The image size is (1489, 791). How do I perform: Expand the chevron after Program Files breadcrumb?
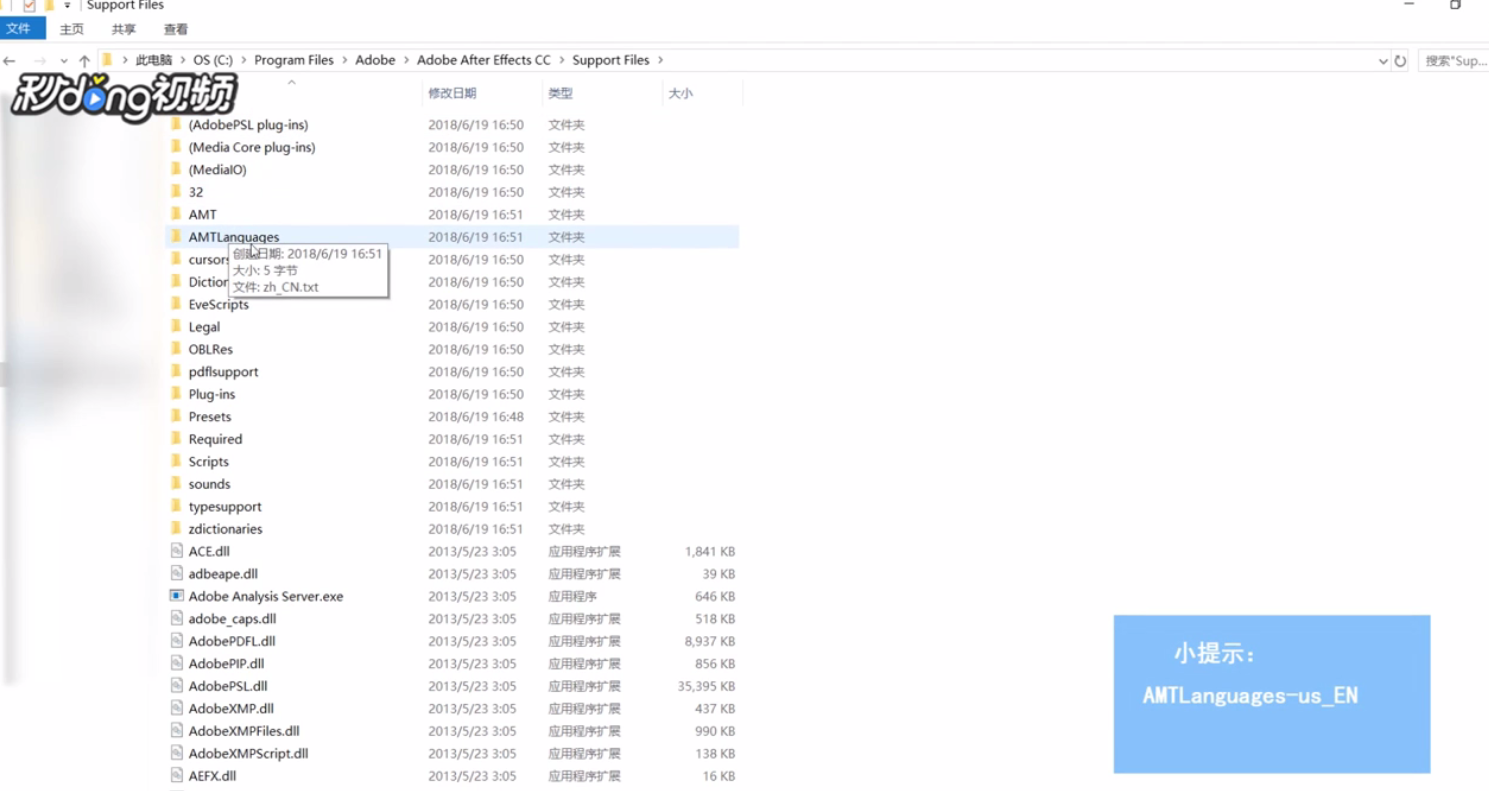point(344,60)
